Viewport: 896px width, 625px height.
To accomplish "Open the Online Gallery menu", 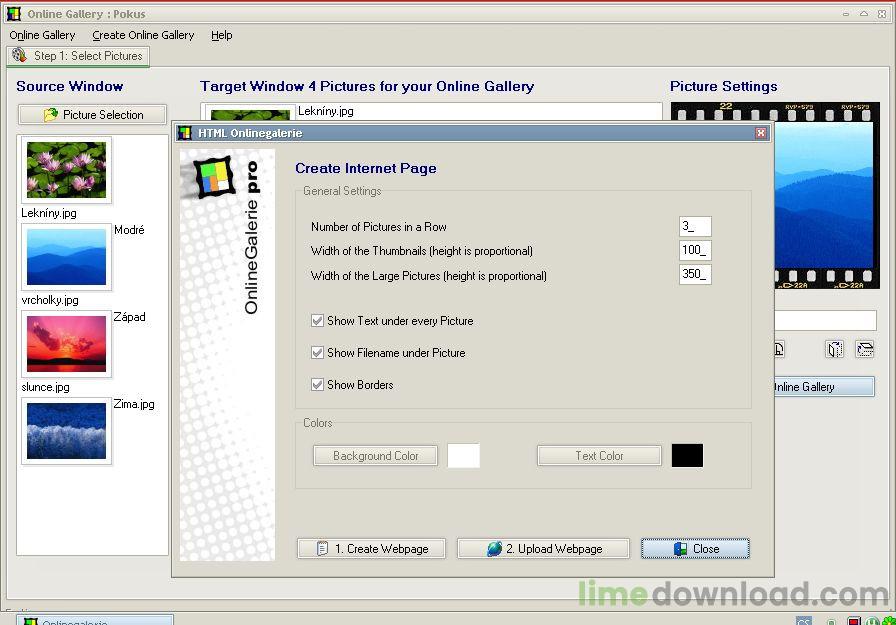I will point(42,35).
